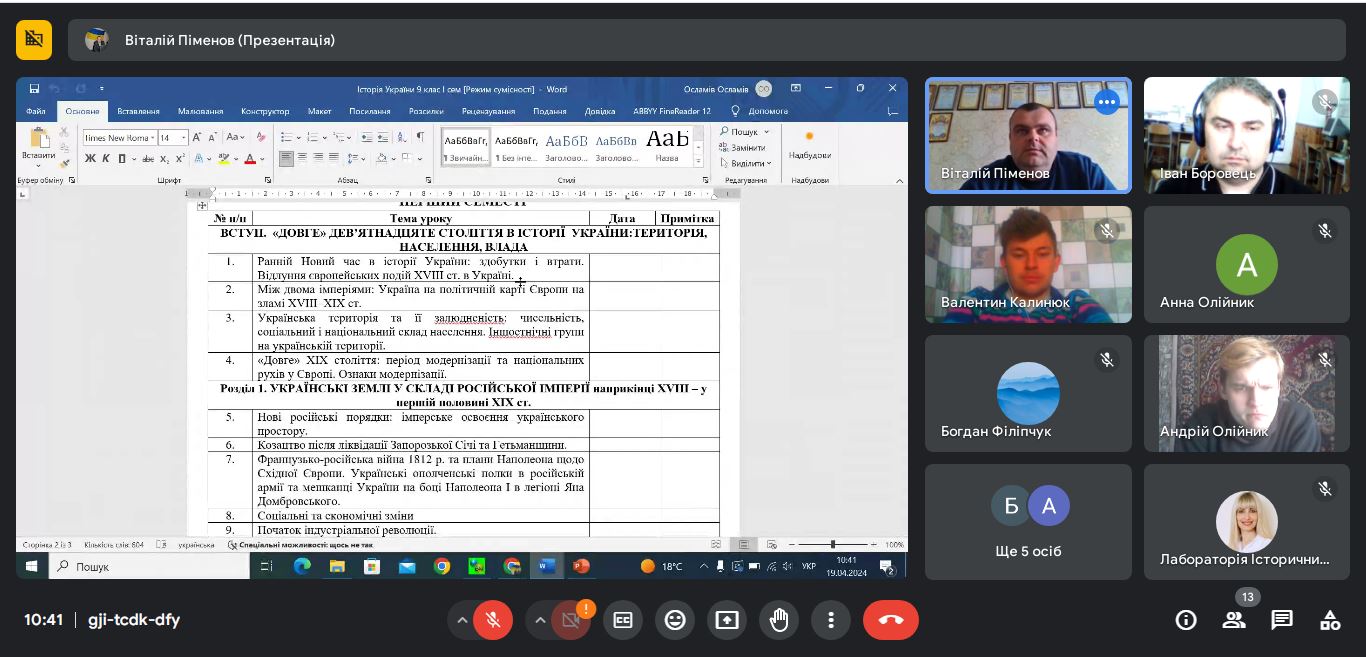Unmute the microphone

[493, 620]
